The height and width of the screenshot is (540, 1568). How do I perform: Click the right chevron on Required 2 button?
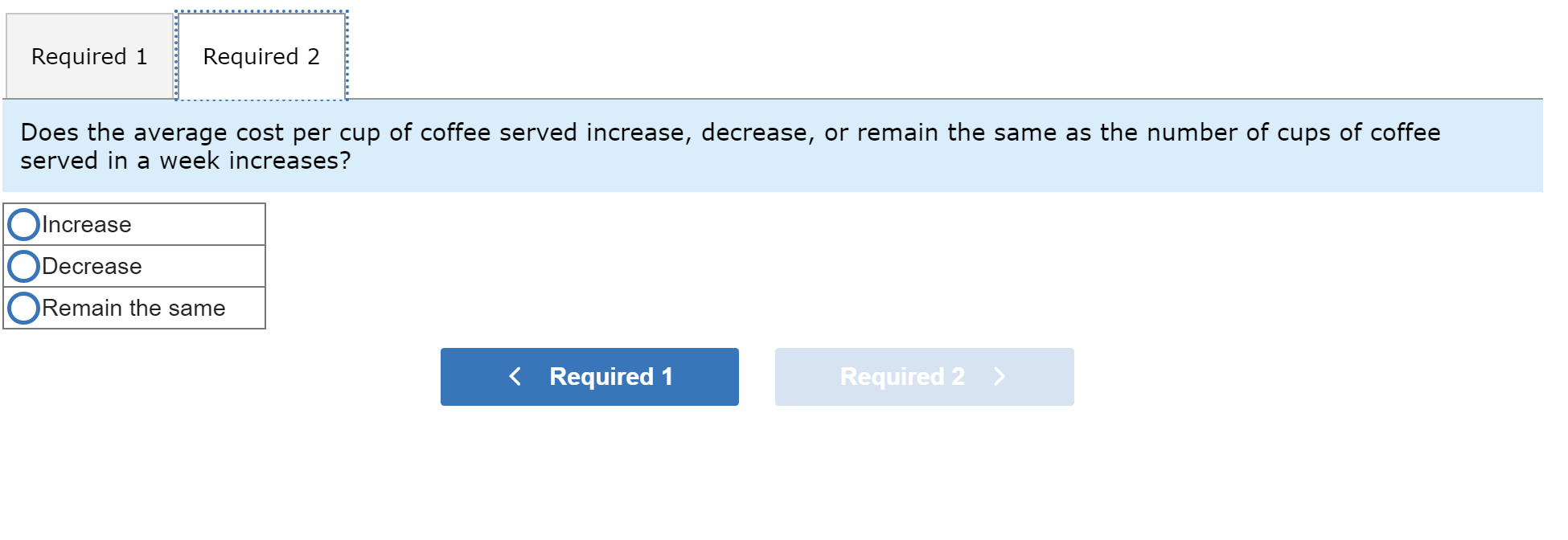click(x=999, y=376)
